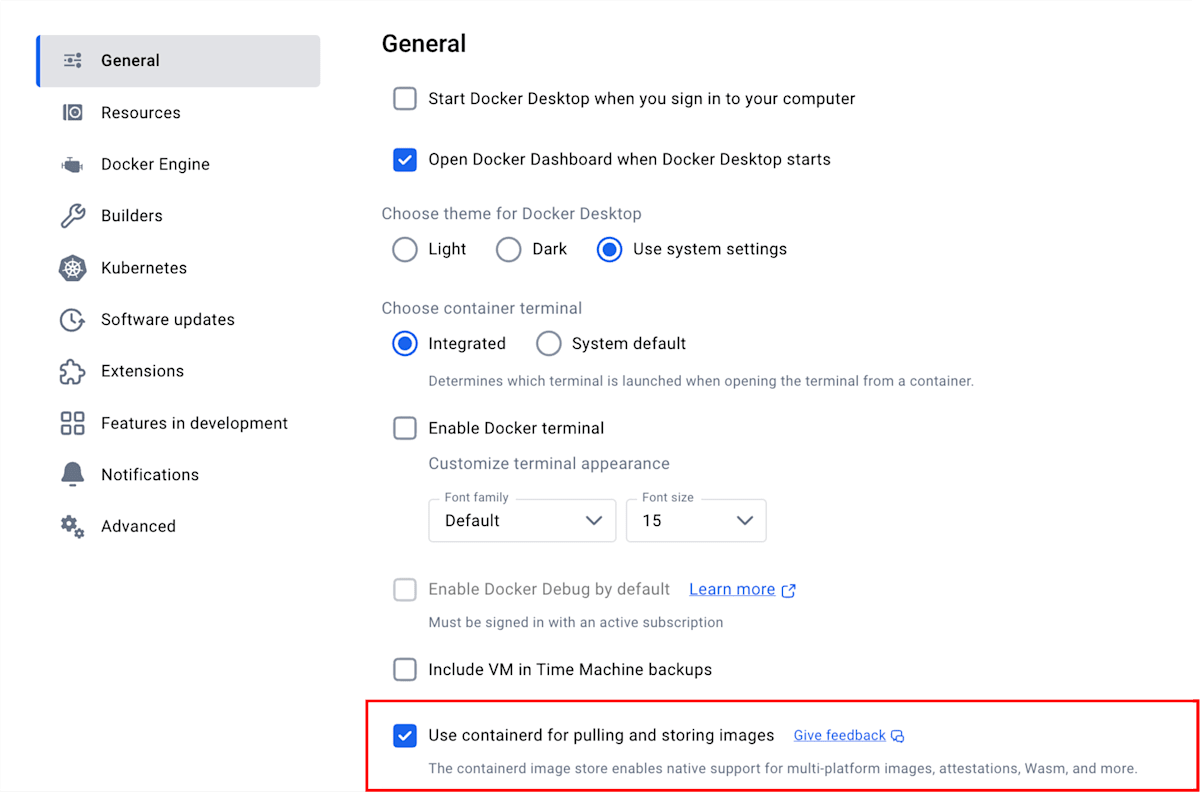Select Extensions label in sidebar
This screenshot has width=1200, height=793.
[x=143, y=371]
